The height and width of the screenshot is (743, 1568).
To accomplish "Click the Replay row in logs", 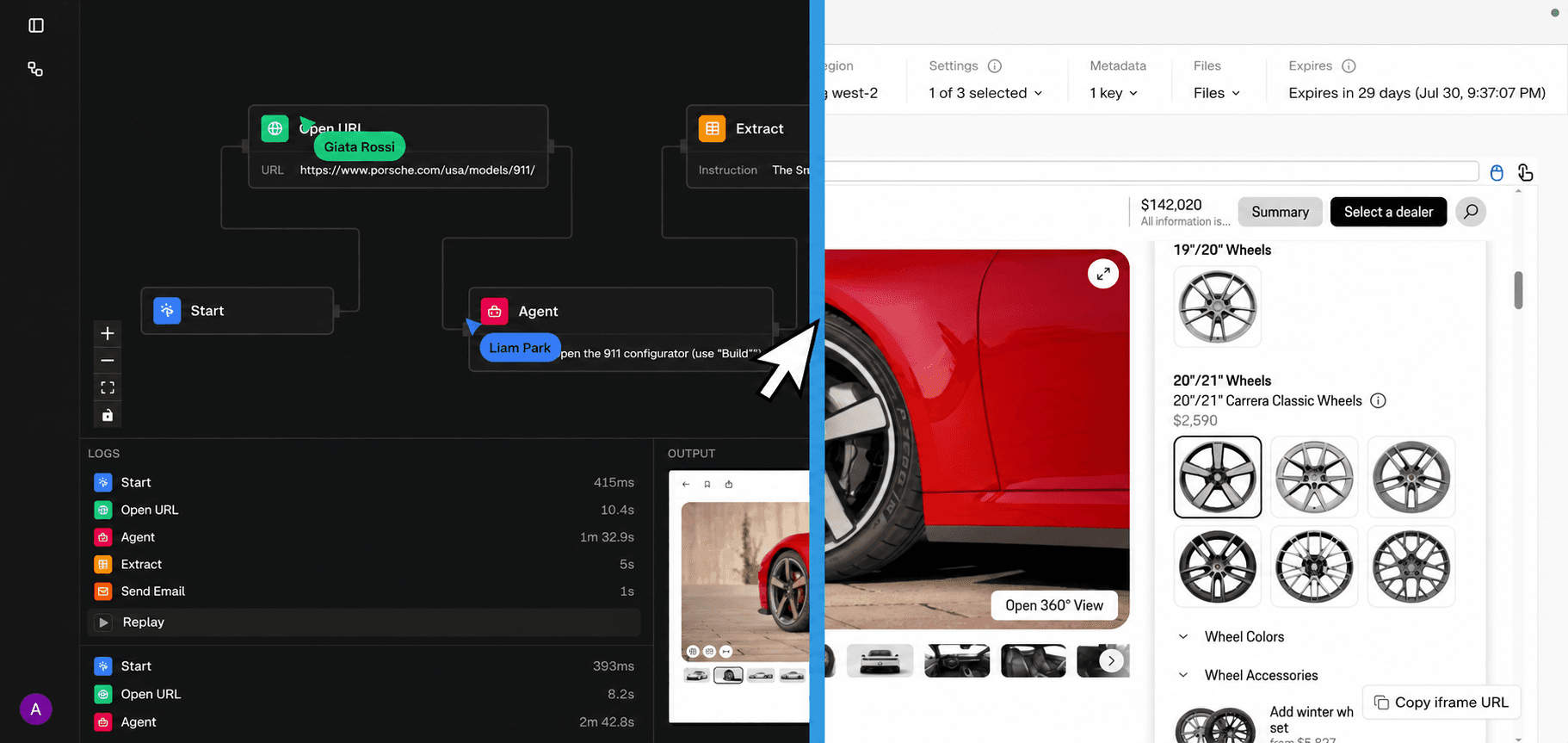I will (x=364, y=622).
